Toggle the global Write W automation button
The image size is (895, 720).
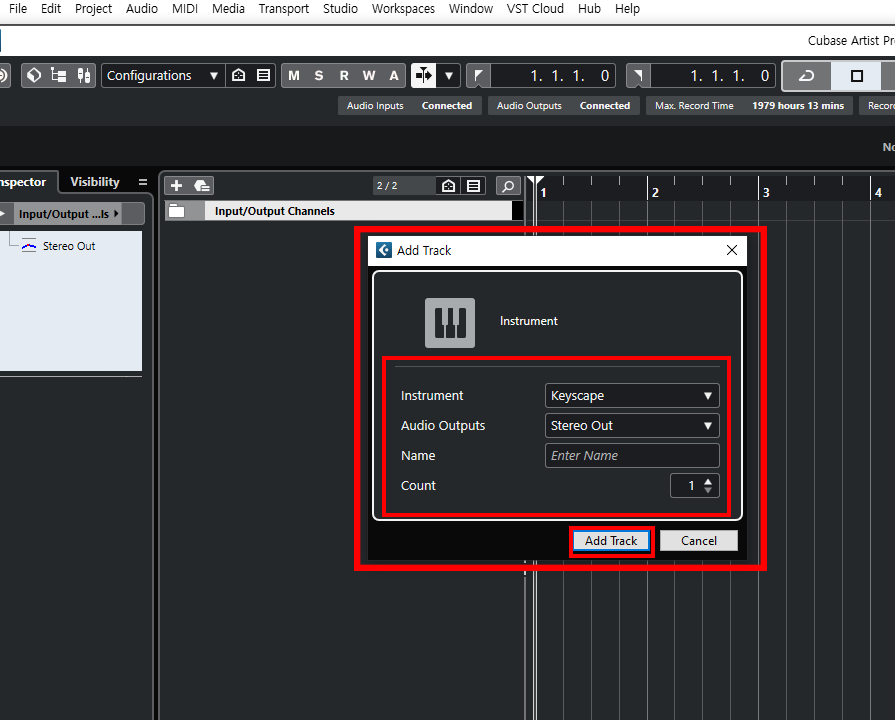(x=369, y=75)
